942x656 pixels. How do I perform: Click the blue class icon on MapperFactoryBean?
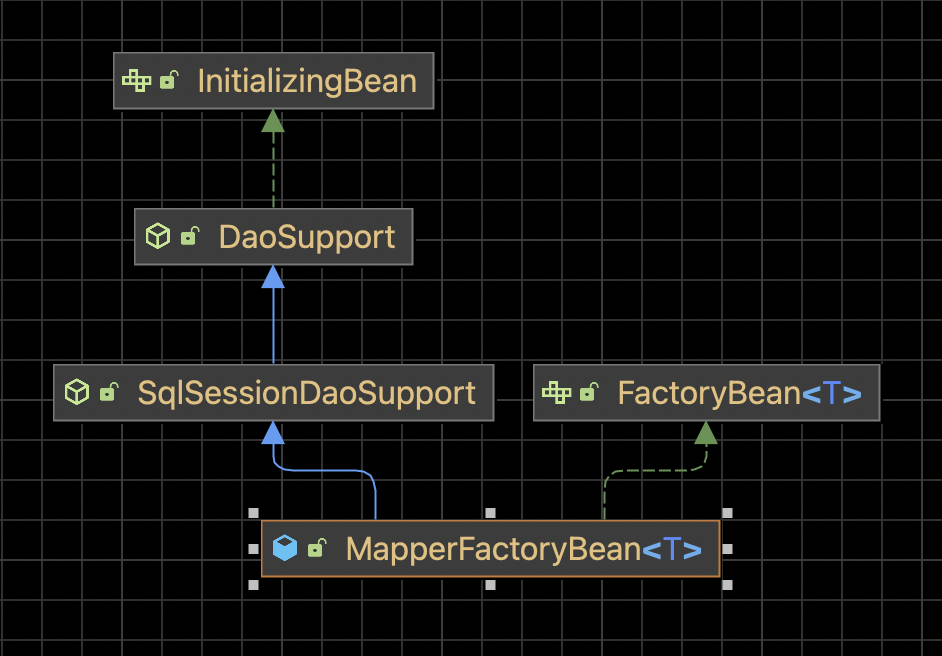click(x=285, y=548)
